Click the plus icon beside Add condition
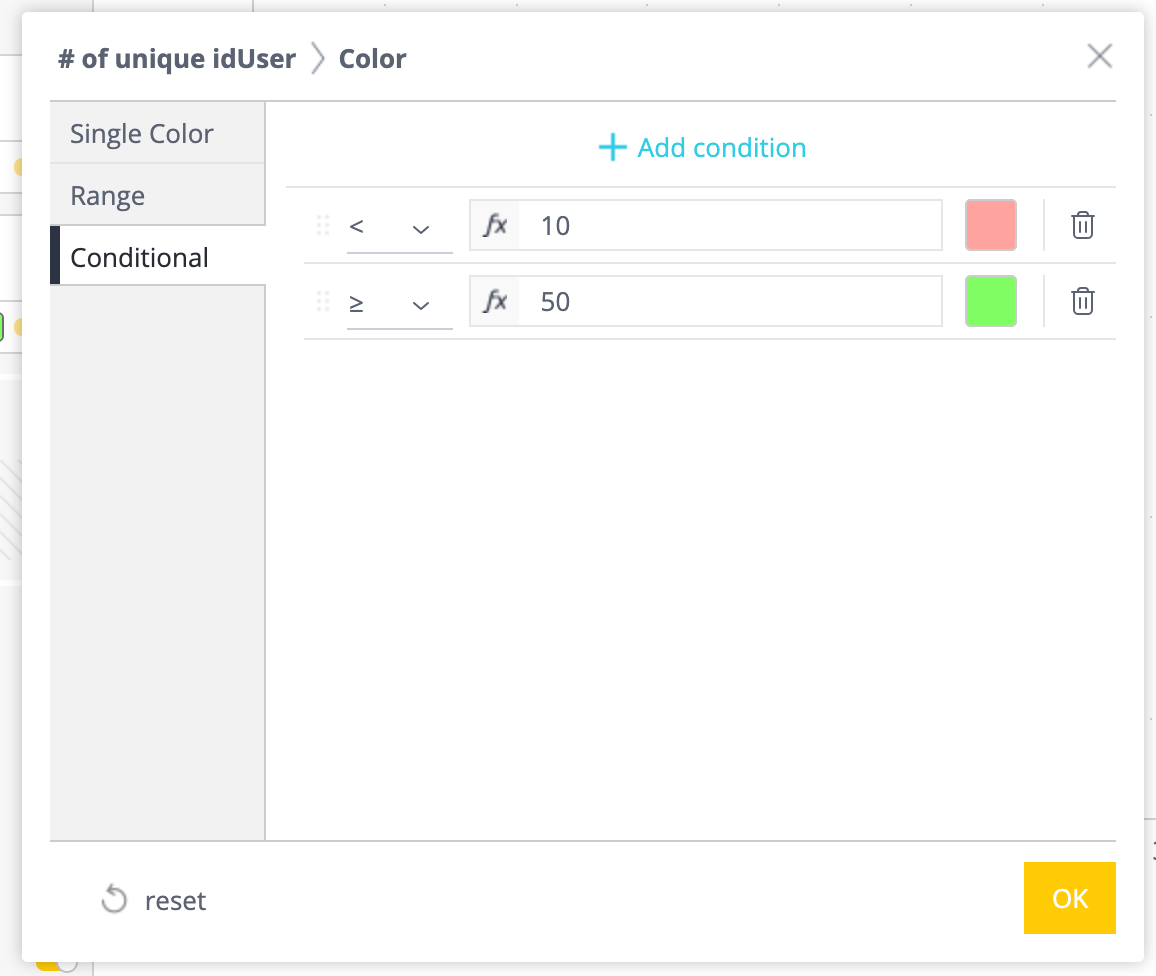1156x976 pixels. click(612, 149)
